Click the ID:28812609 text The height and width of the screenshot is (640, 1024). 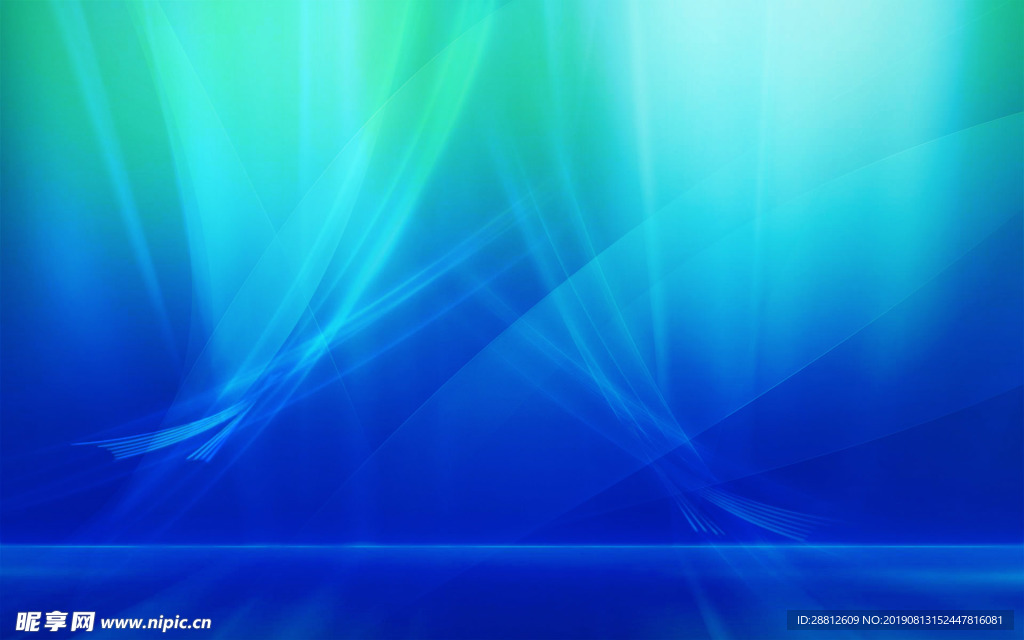830,620
